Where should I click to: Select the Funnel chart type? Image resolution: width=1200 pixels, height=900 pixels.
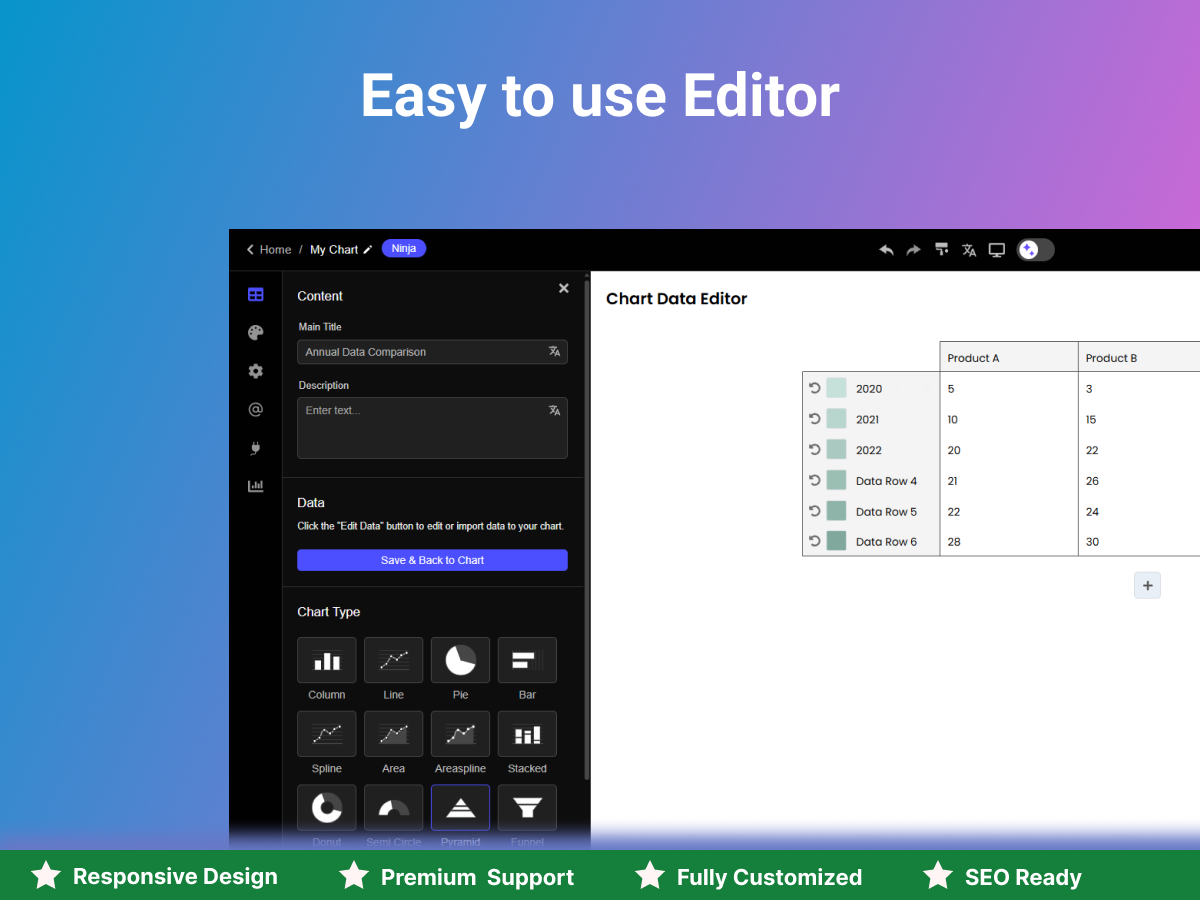[x=527, y=808]
